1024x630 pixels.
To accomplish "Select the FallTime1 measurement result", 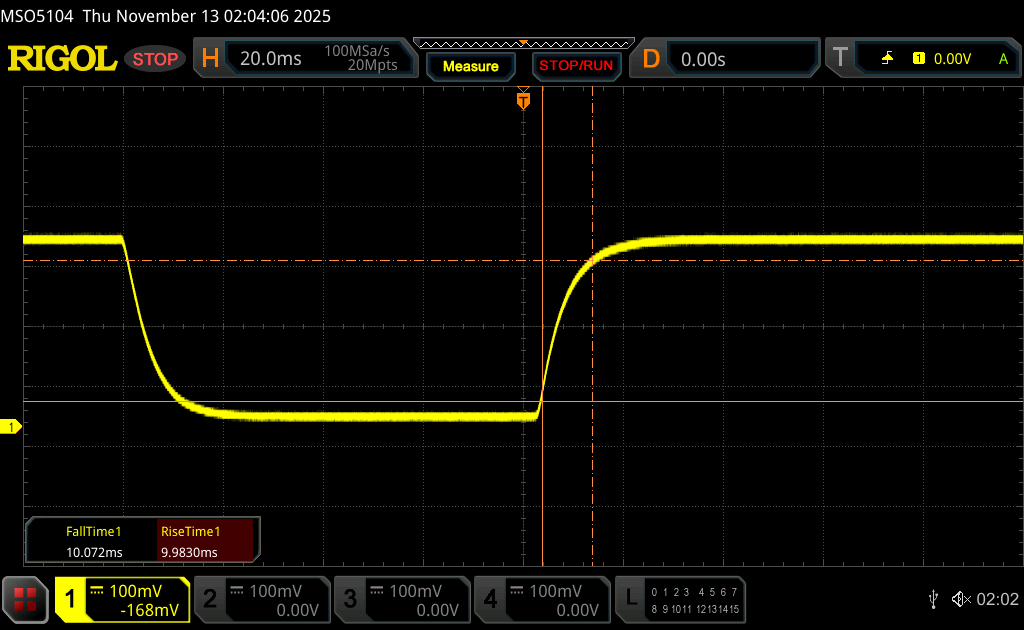I will (x=93, y=542).
